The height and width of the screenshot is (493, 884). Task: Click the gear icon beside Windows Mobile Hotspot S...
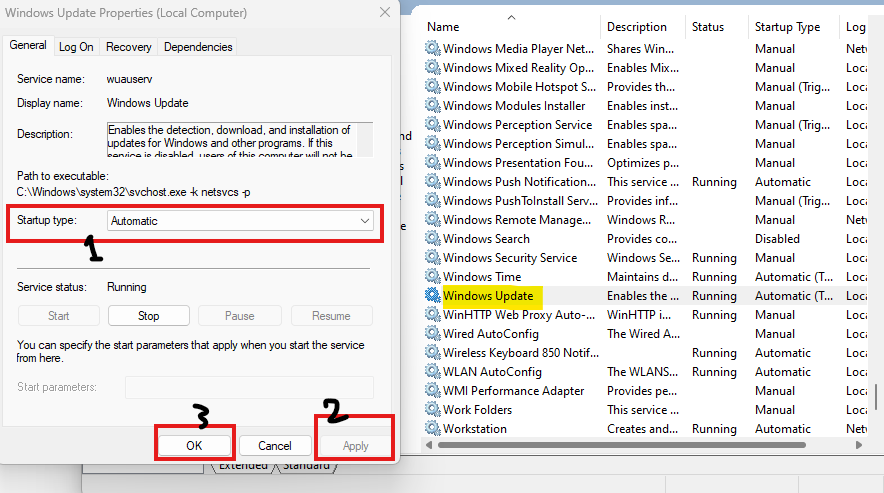click(x=432, y=86)
